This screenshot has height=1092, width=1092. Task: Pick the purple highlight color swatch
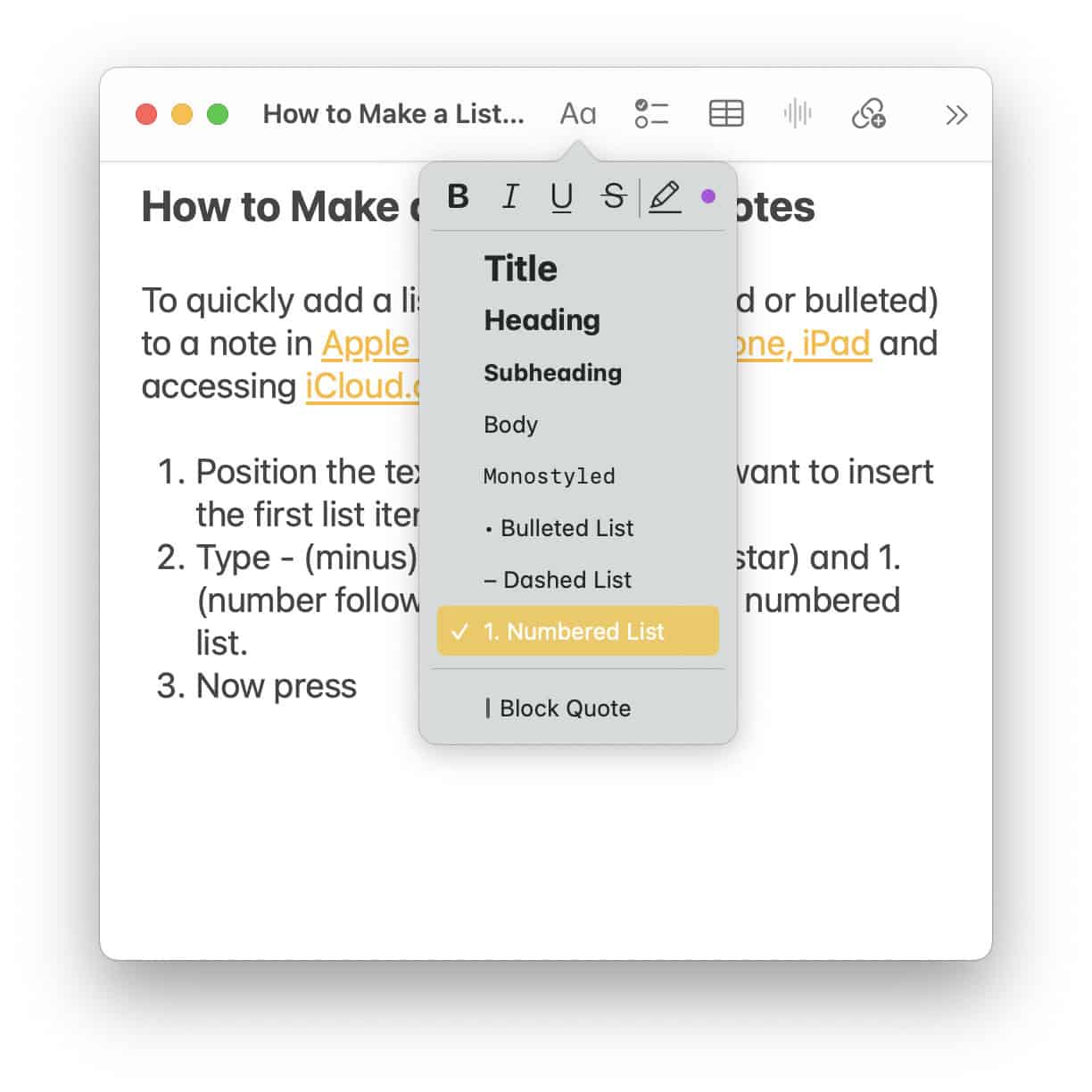[709, 196]
